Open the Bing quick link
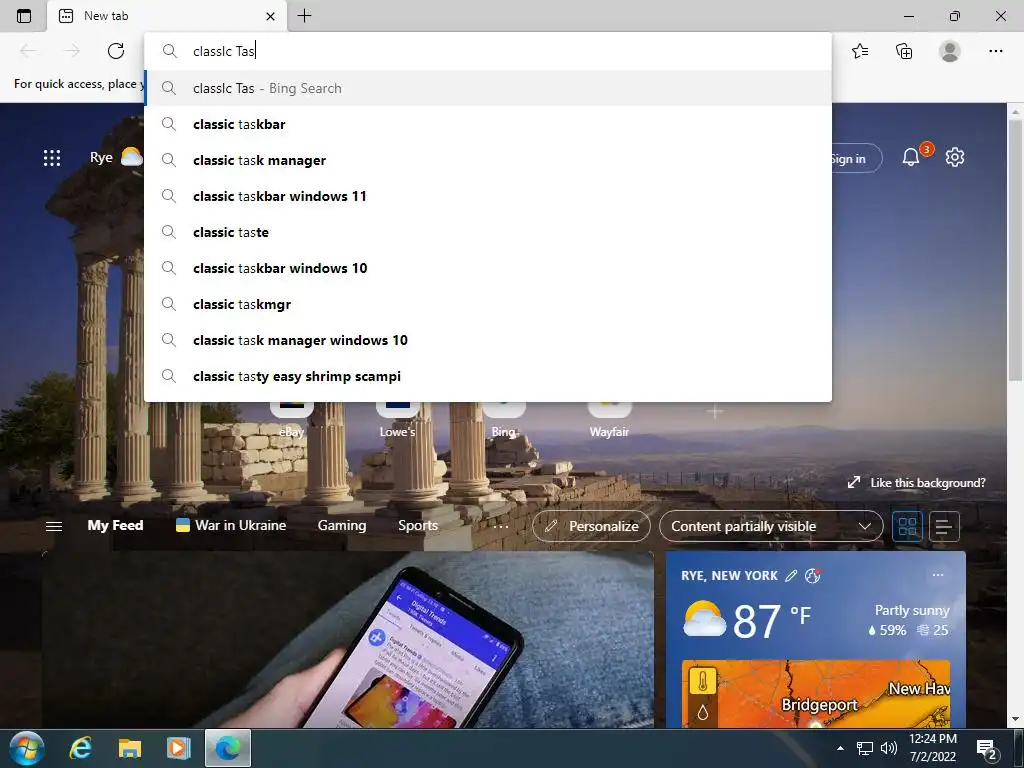 (504, 419)
